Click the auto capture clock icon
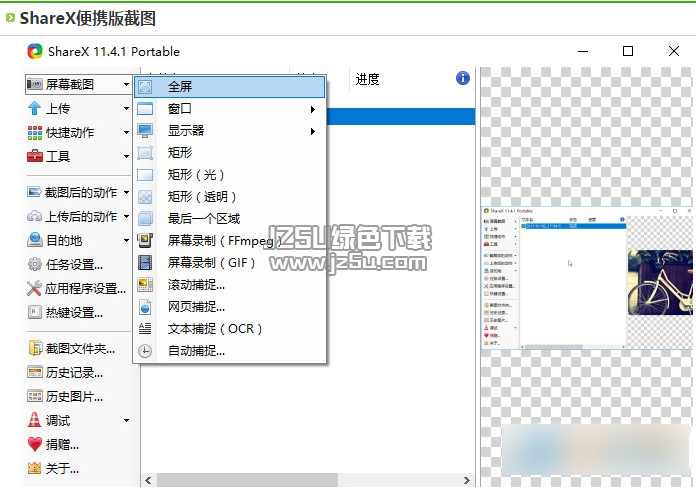The height and width of the screenshot is (497, 696). click(x=145, y=351)
